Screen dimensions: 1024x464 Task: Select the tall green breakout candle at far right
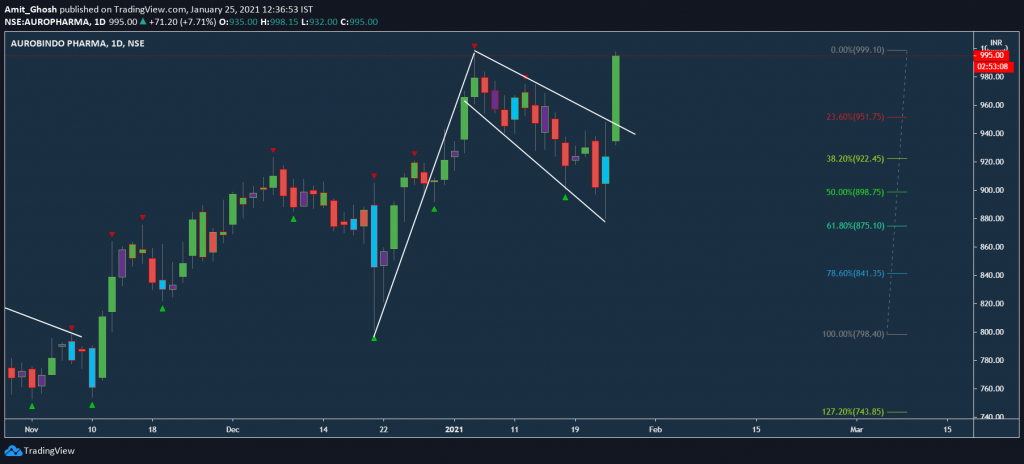pyautogui.click(x=616, y=98)
